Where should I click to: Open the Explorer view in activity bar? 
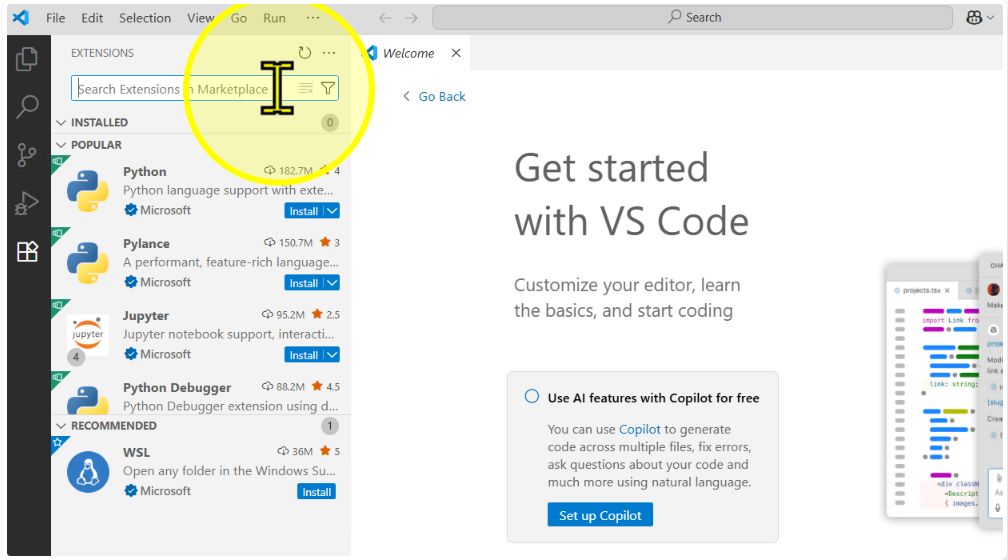(x=27, y=60)
